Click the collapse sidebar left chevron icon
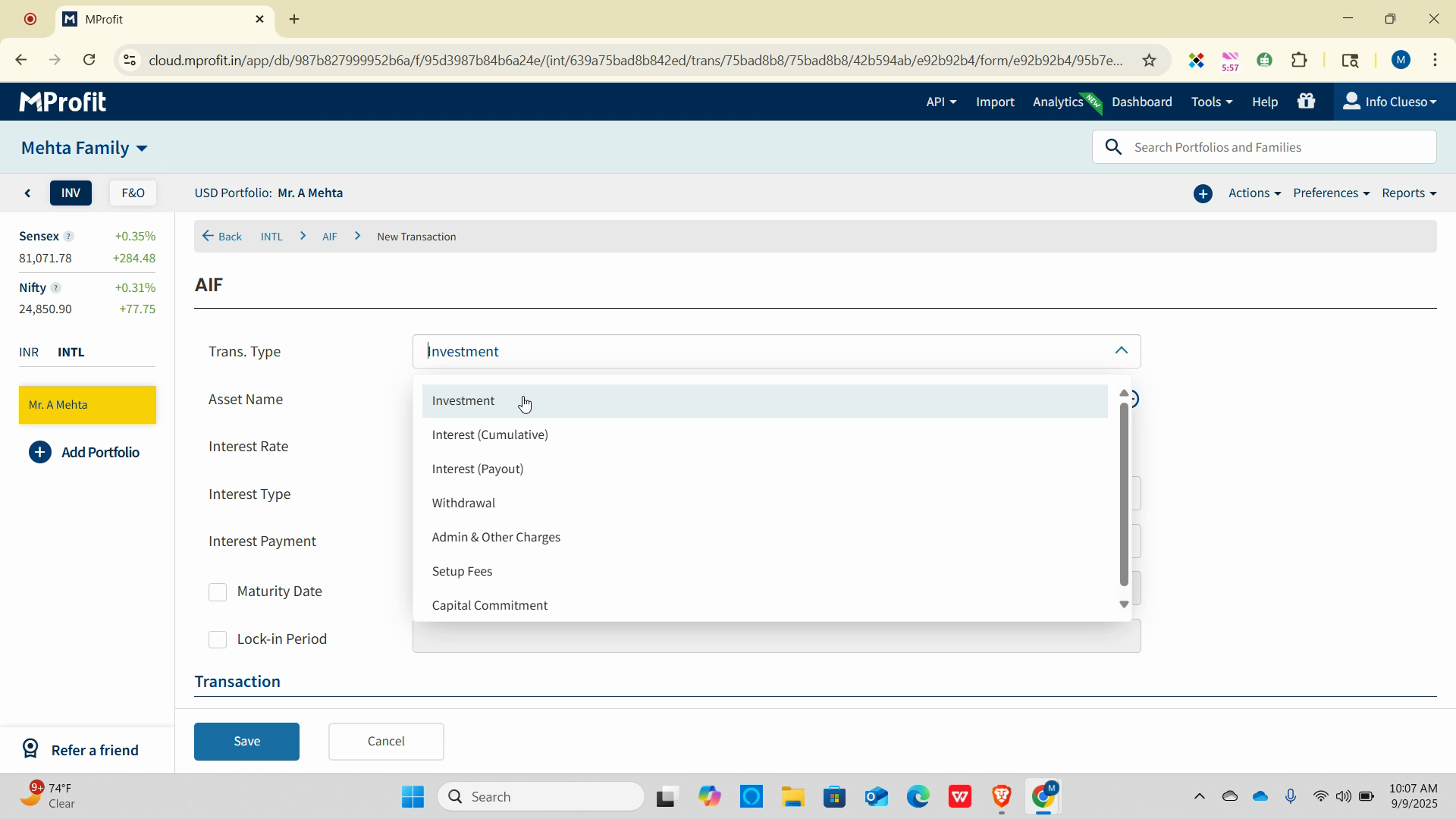The width and height of the screenshot is (1456, 819). pyautogui.click(x=28, y=193)
